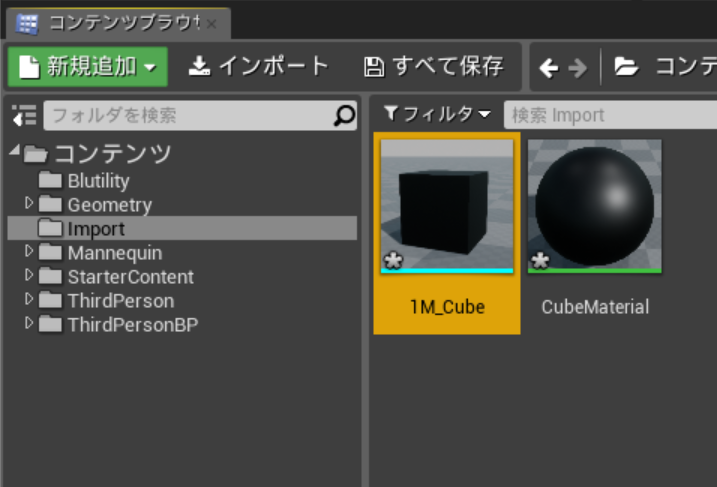This screenshot has width=717, height=487.
Task: Expand the Geometry folder arrow
Action: coord(29,203)
